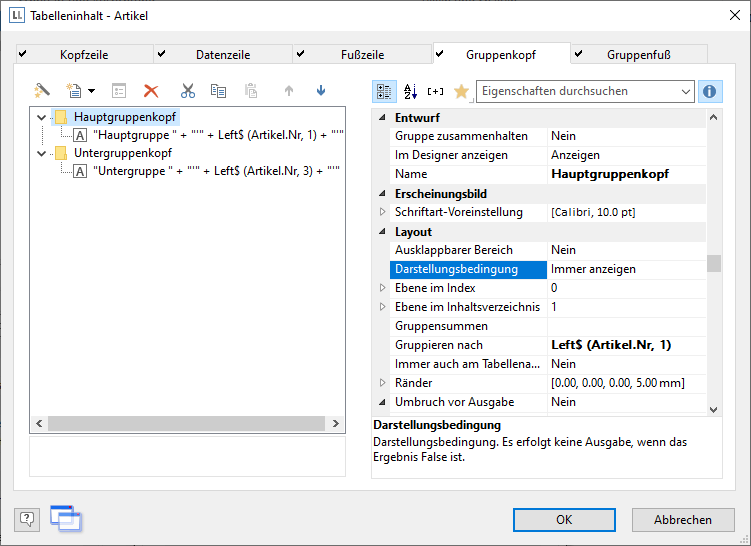
Task: Click the categorized properties view icon
Action: (x=384, y=91)
